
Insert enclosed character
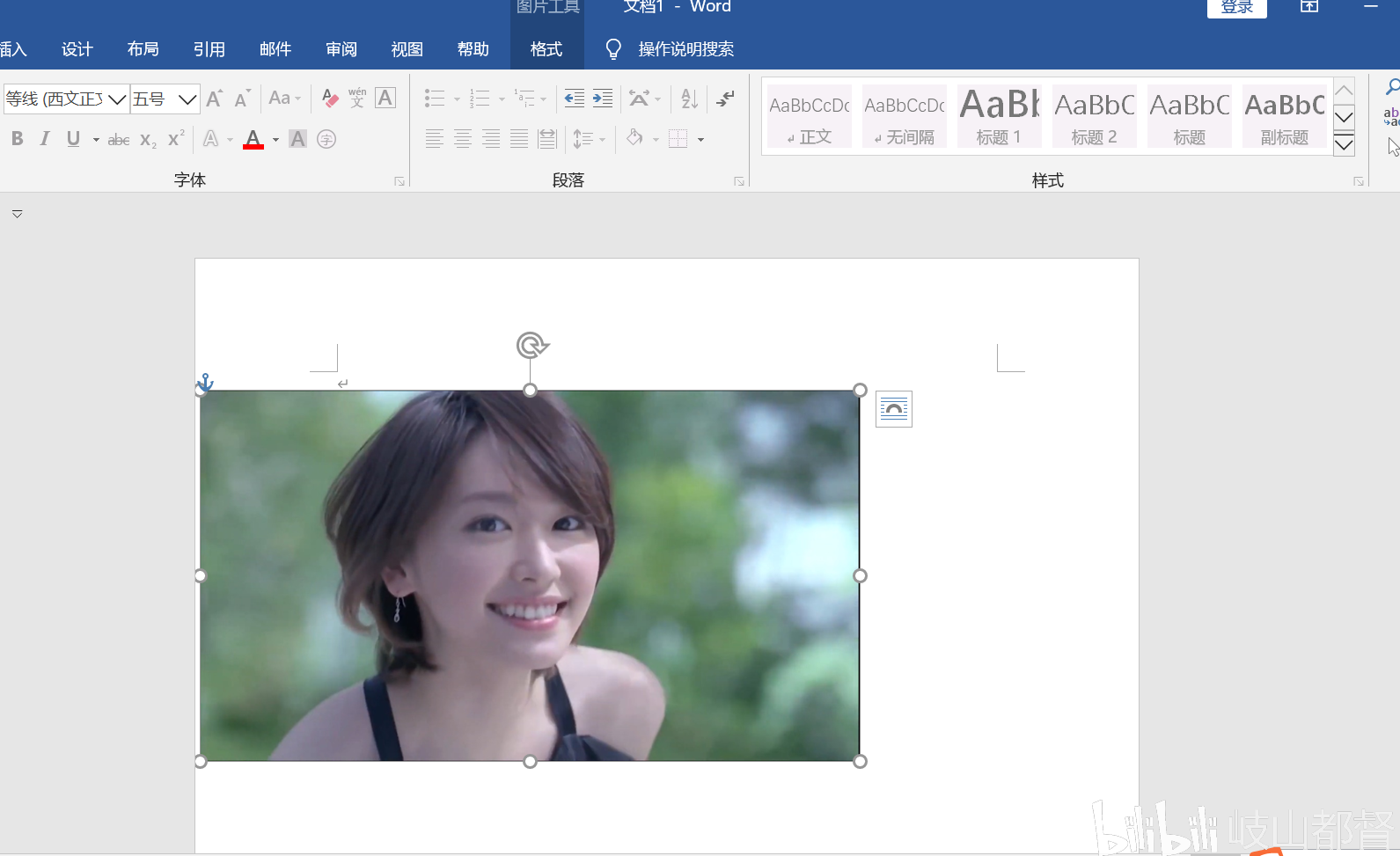point(326,139)
